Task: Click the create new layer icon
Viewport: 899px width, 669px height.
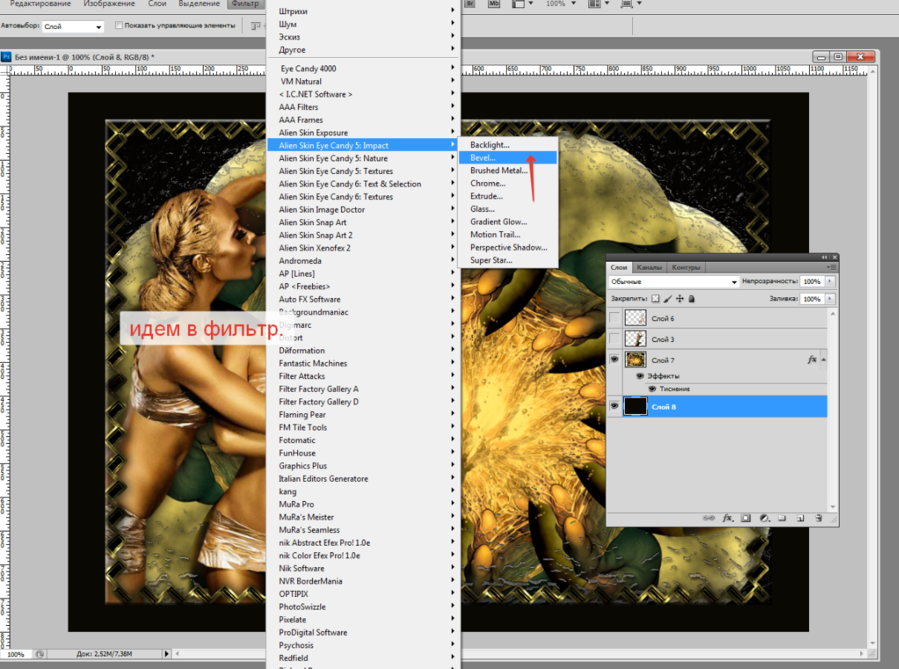Action: click(x=800, y=518)
